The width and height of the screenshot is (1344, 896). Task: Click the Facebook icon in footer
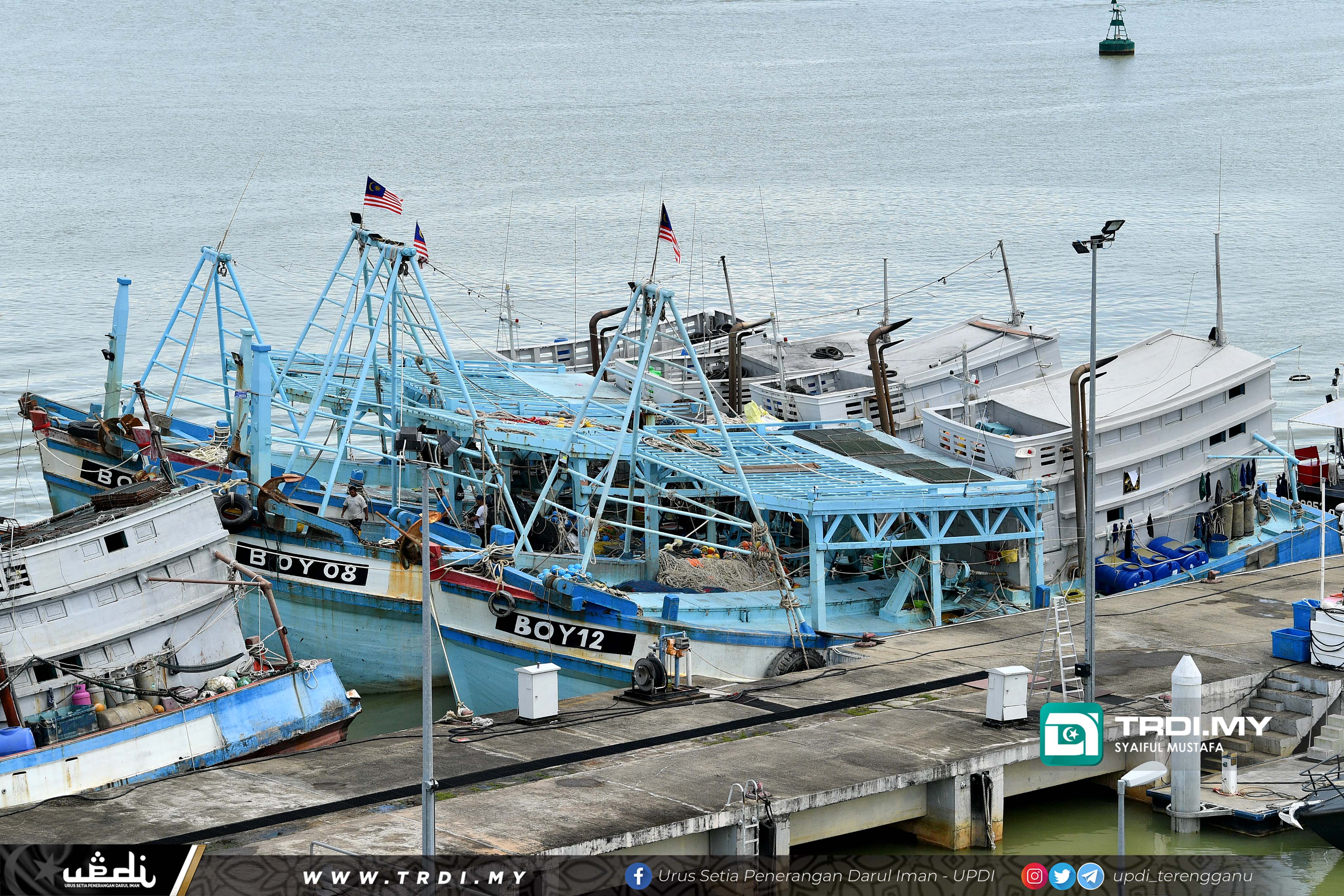[638, 876]
